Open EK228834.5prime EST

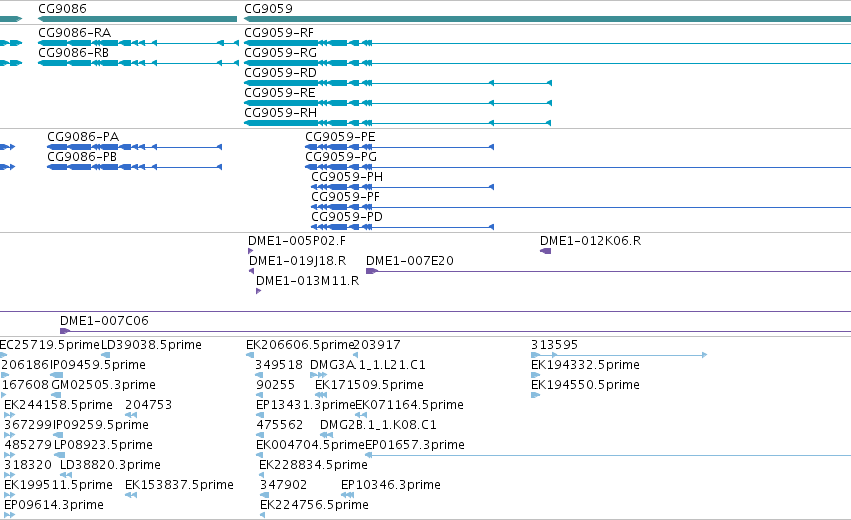313,465
